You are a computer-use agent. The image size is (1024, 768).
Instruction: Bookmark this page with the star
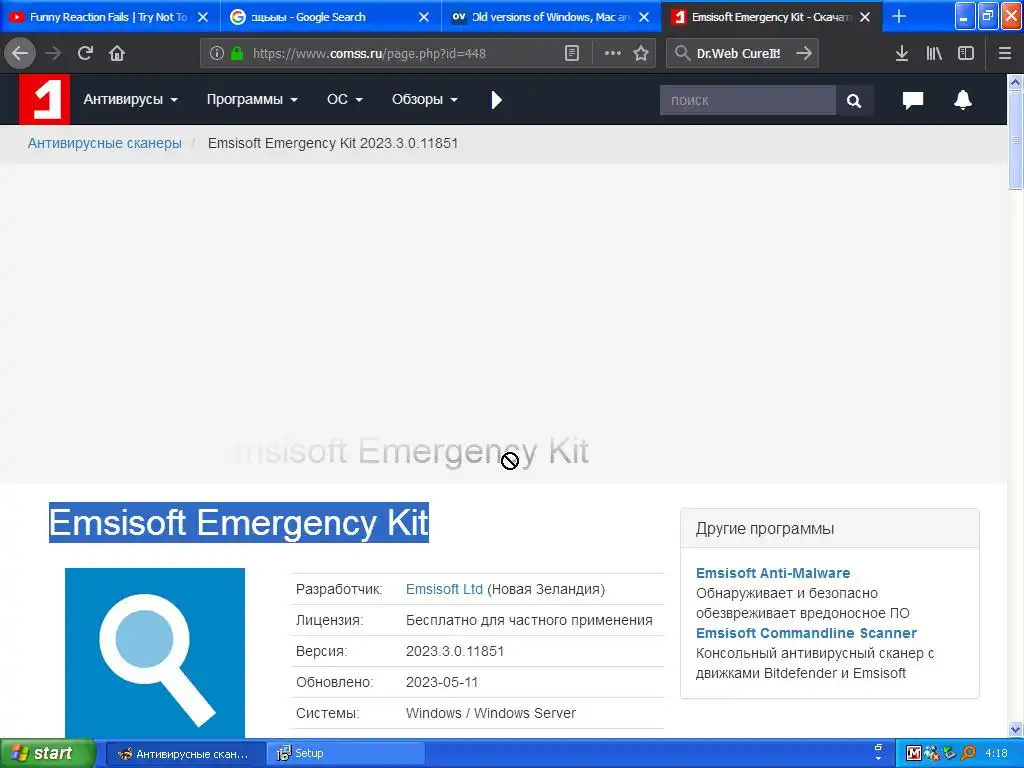(641, 54)
